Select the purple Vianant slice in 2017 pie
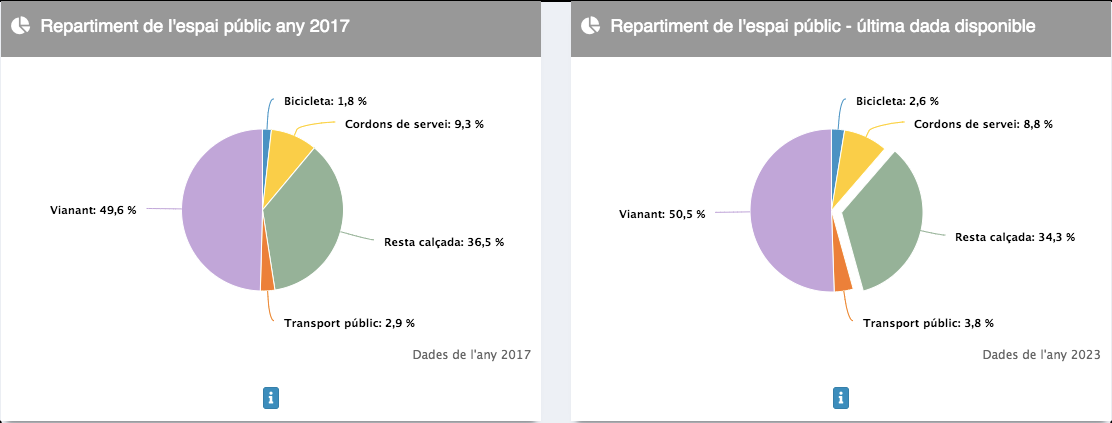Screen dimensions: 1112x423 pos(222,210)
